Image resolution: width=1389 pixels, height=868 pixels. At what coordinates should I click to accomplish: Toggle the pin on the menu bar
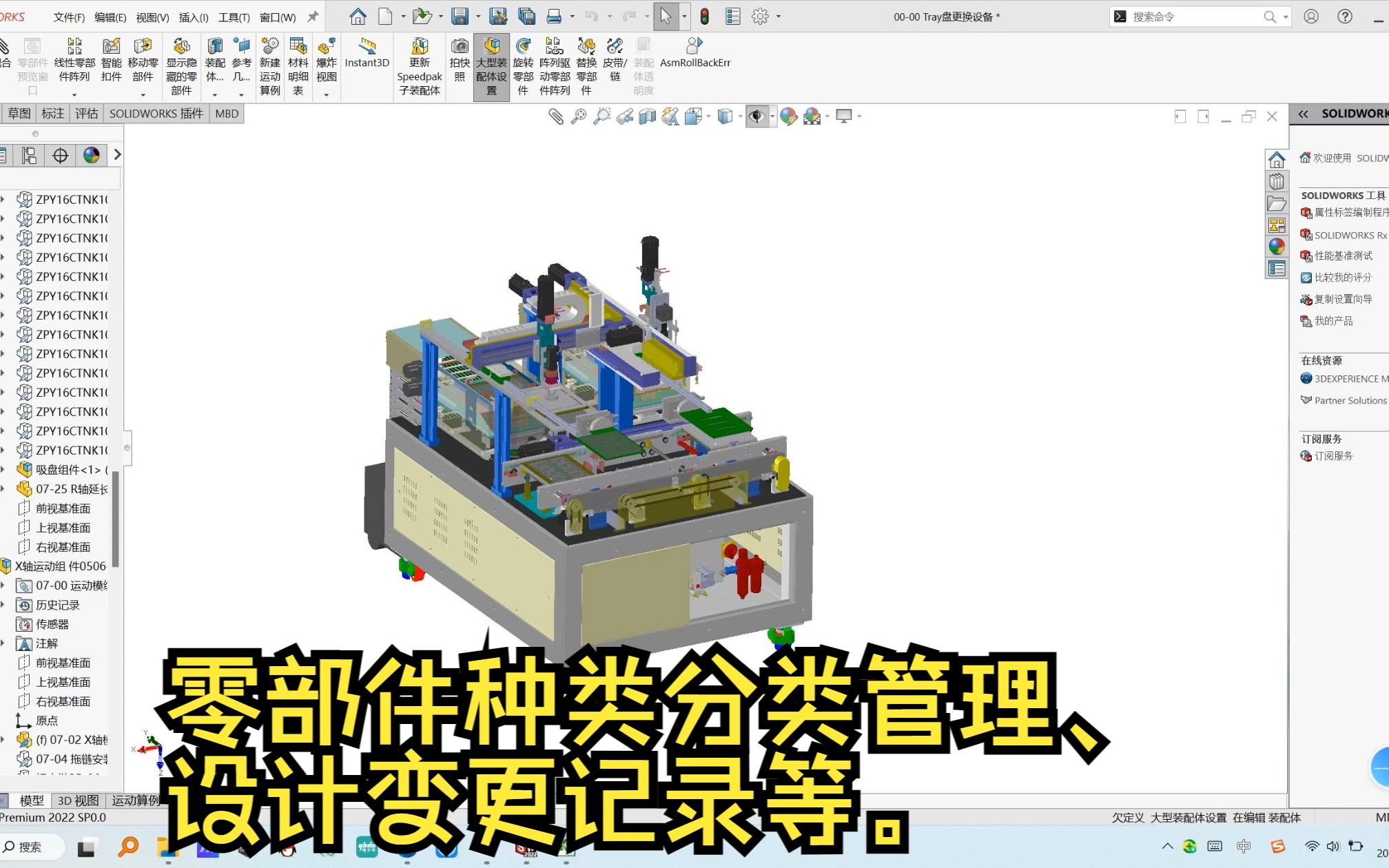click(313, 17)
